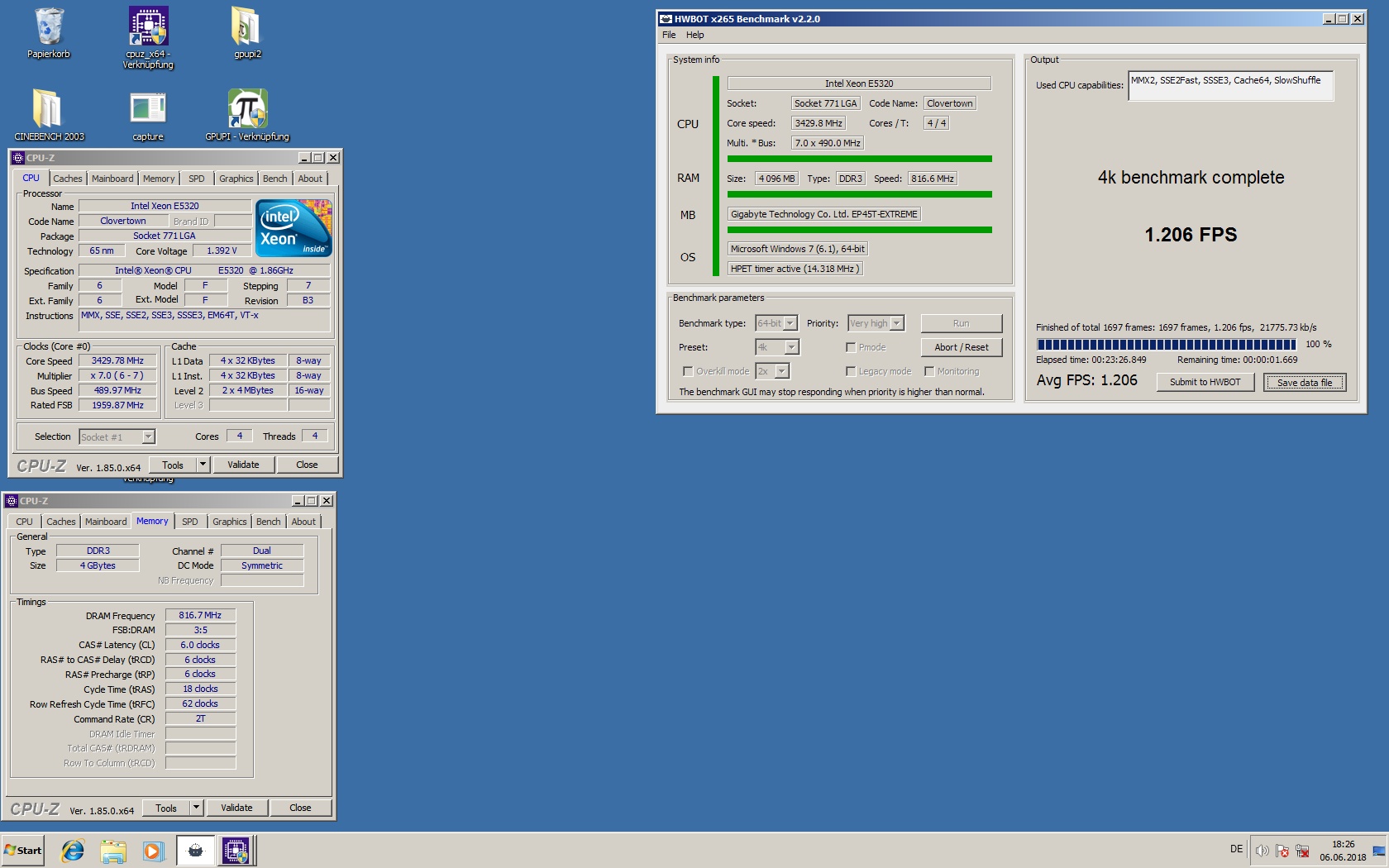Image resolution: width=1389 pixels, height=868 pixels.
Task: Switch to Caches tab in upper CPU-Z
Action: click(x=68, y=179)
